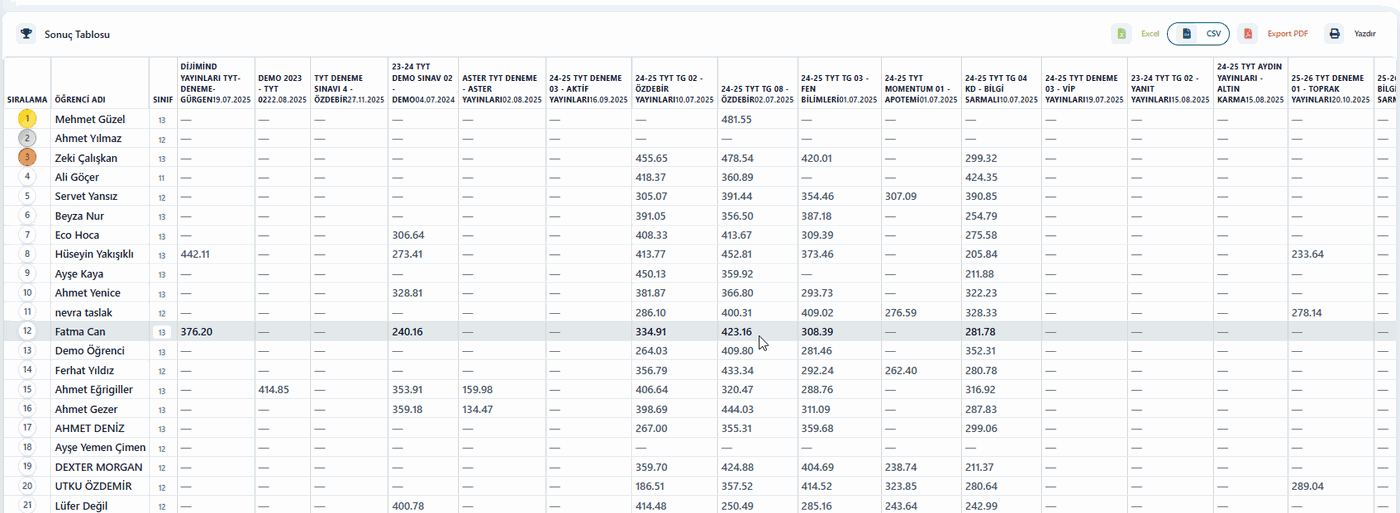Select student Ahmet Yenice
The height and width of the screenshot is (513, 1400).
(x=87, y=293)
